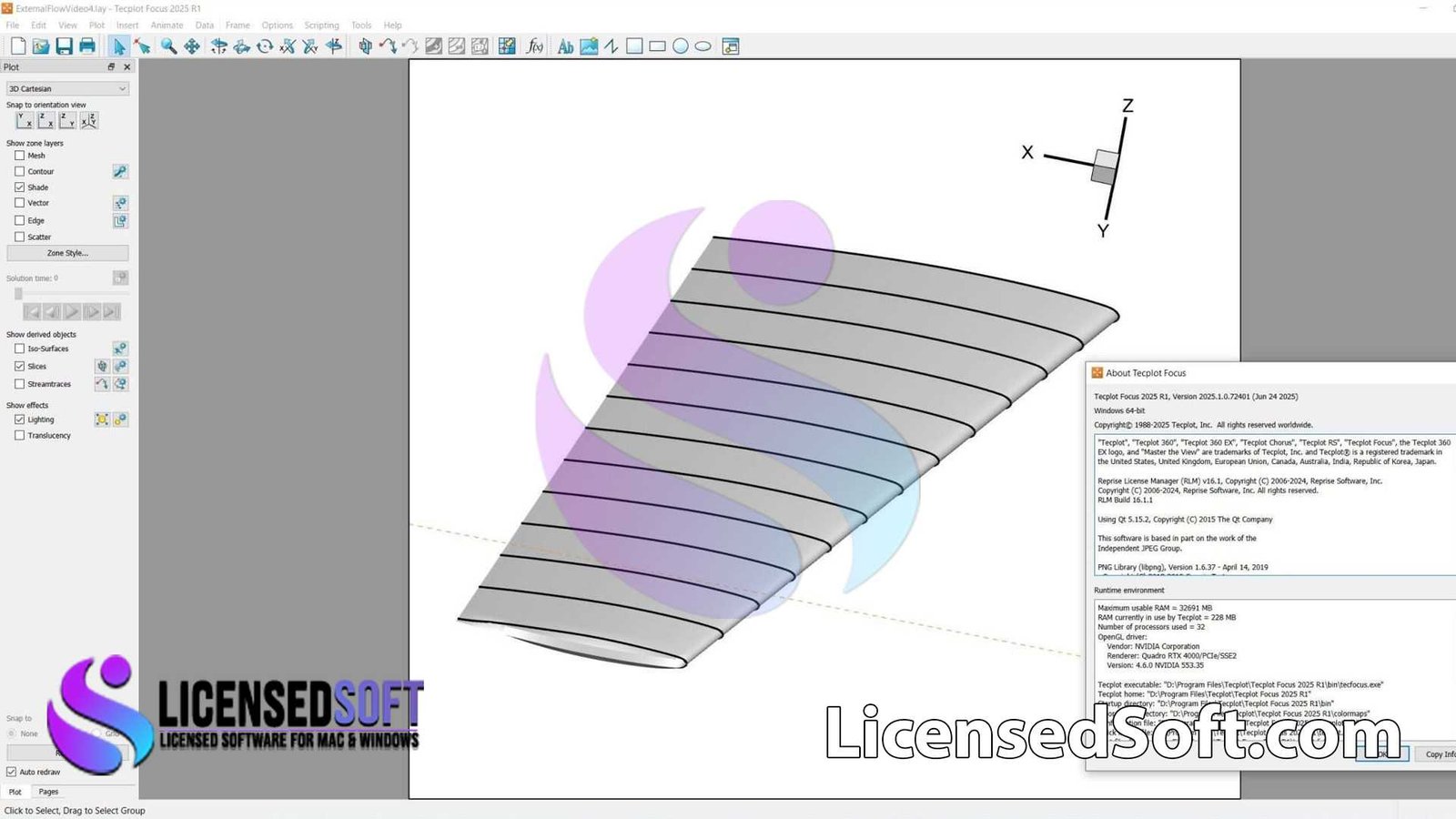The image size is (1456, 819).
Task: Select the Circle shape tool
Action: coord(680,45)
